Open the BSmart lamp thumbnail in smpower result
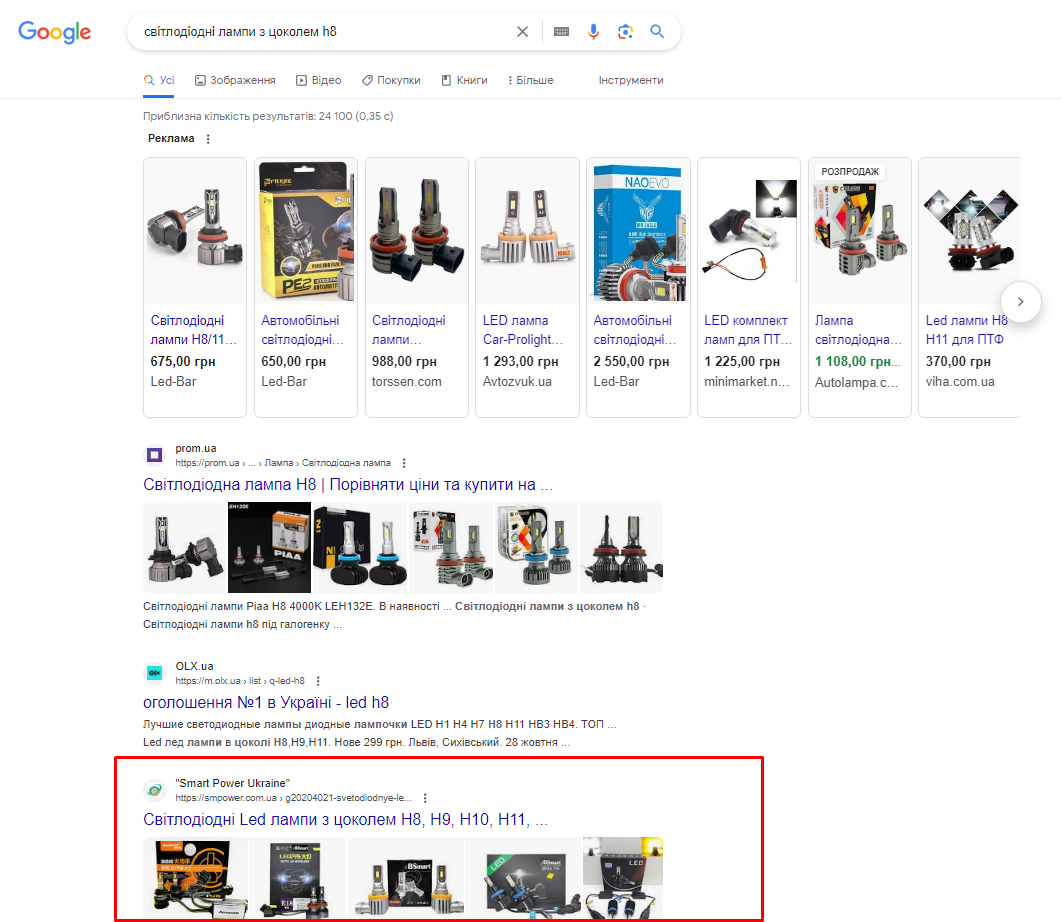1062x922 pixels. (406, 878)
